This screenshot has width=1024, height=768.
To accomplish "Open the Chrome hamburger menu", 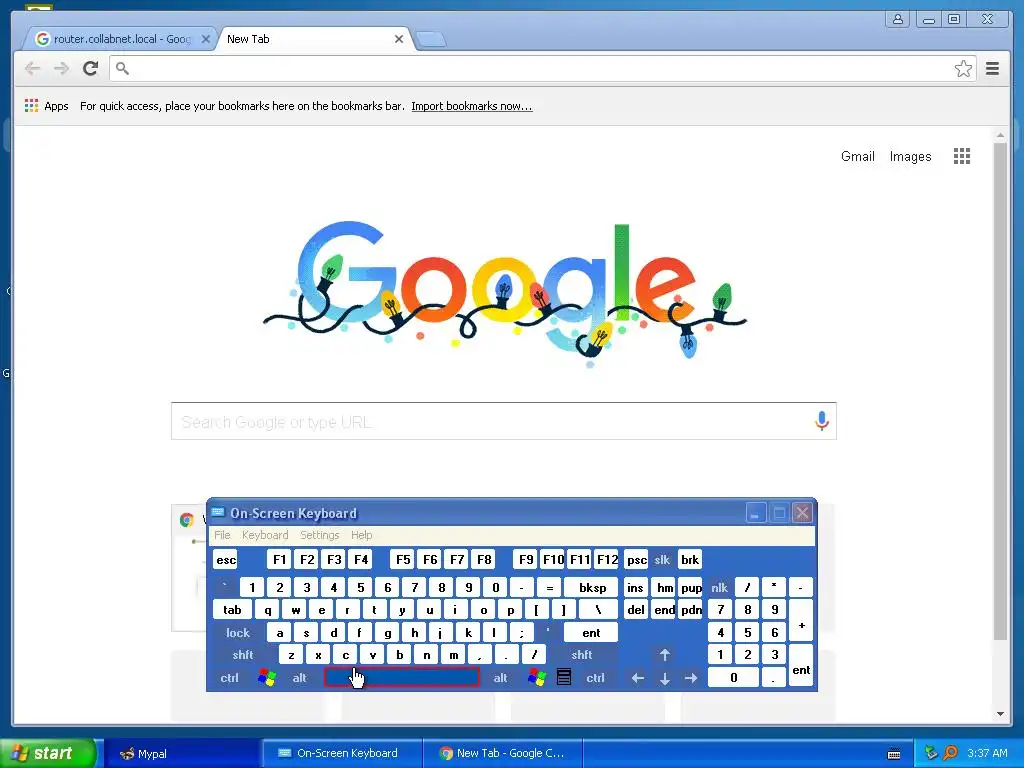I will (x=993, y=69).
